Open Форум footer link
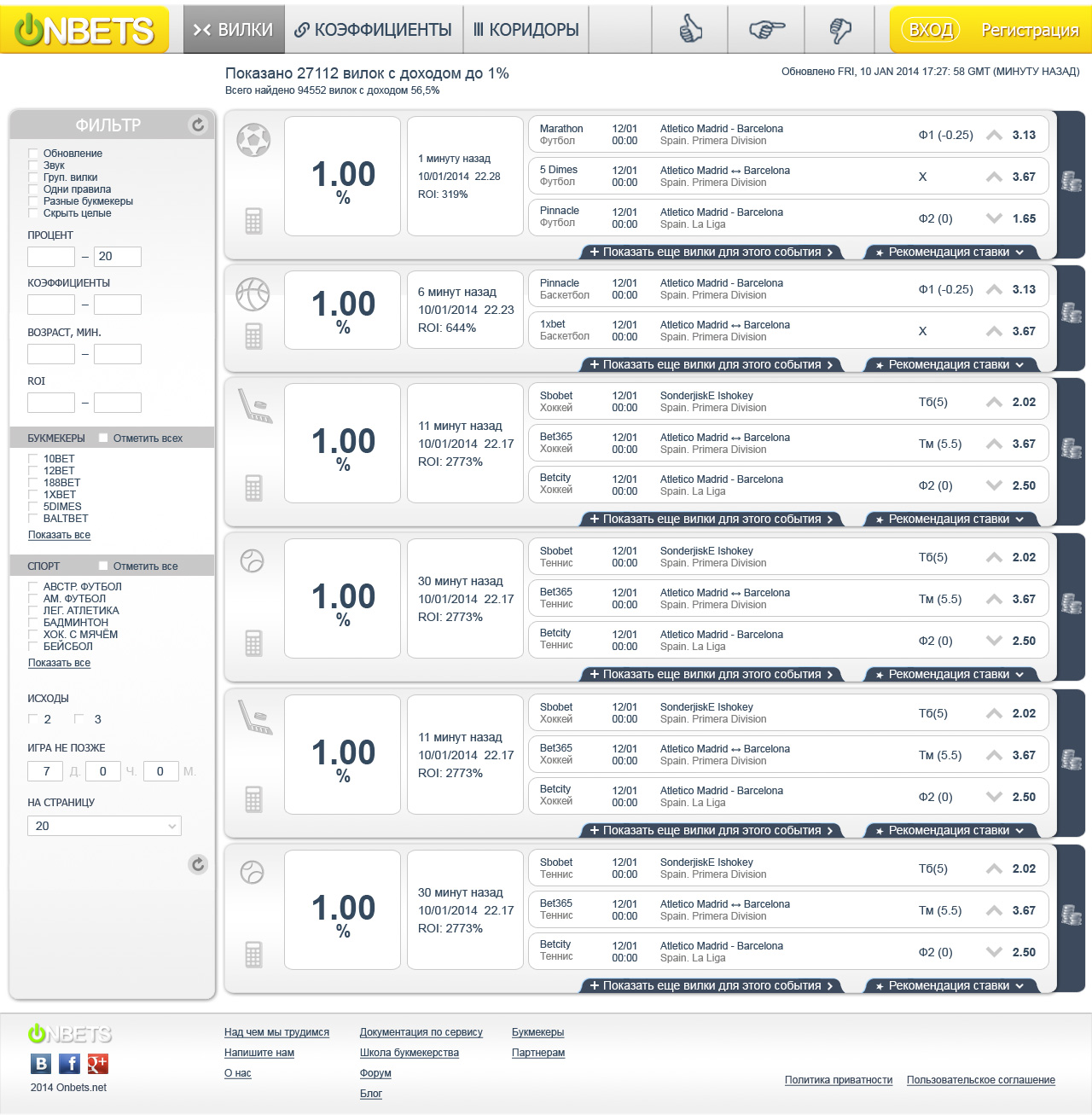This screenshot has width=1092, height=1115. pos(375,1073)
